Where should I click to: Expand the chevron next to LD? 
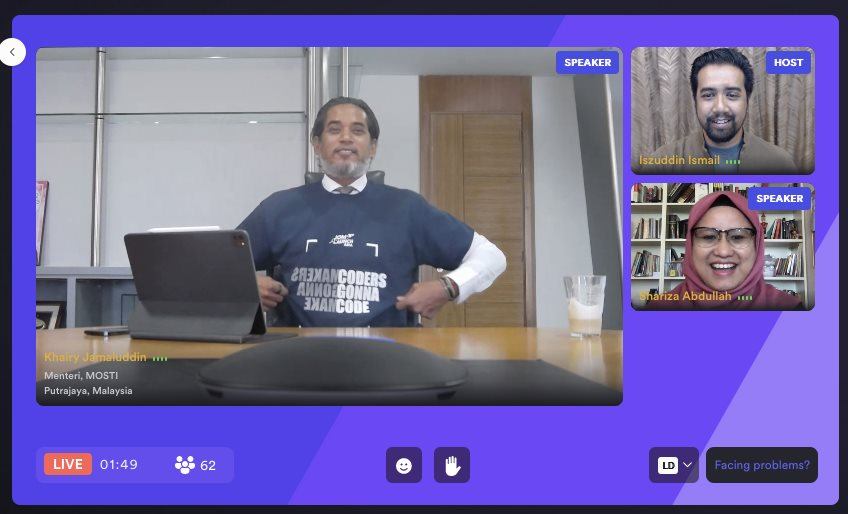point(687,465)
